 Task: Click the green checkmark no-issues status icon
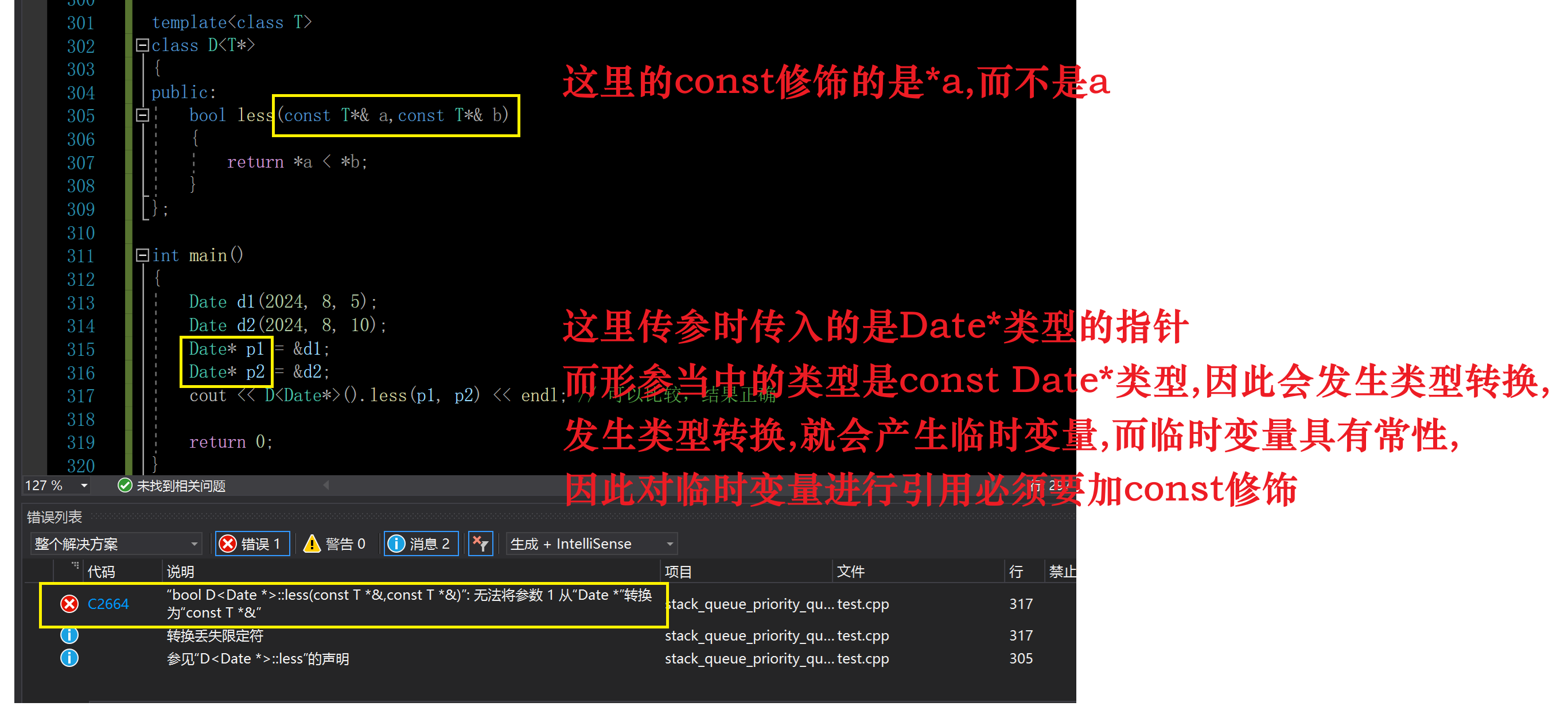click(124, 486)
